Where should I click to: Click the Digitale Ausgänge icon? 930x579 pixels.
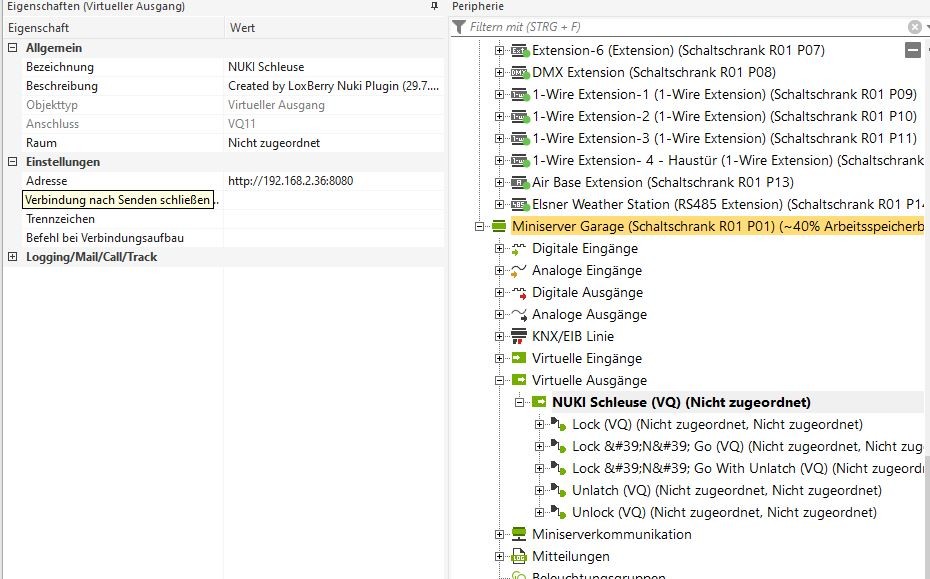[519, 292]
